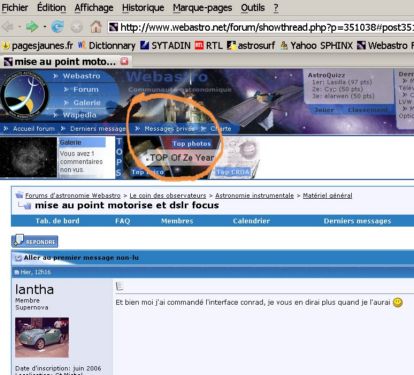Go to Accueil forum
Screen dimensions: 414x375
[x=34, y=129]
